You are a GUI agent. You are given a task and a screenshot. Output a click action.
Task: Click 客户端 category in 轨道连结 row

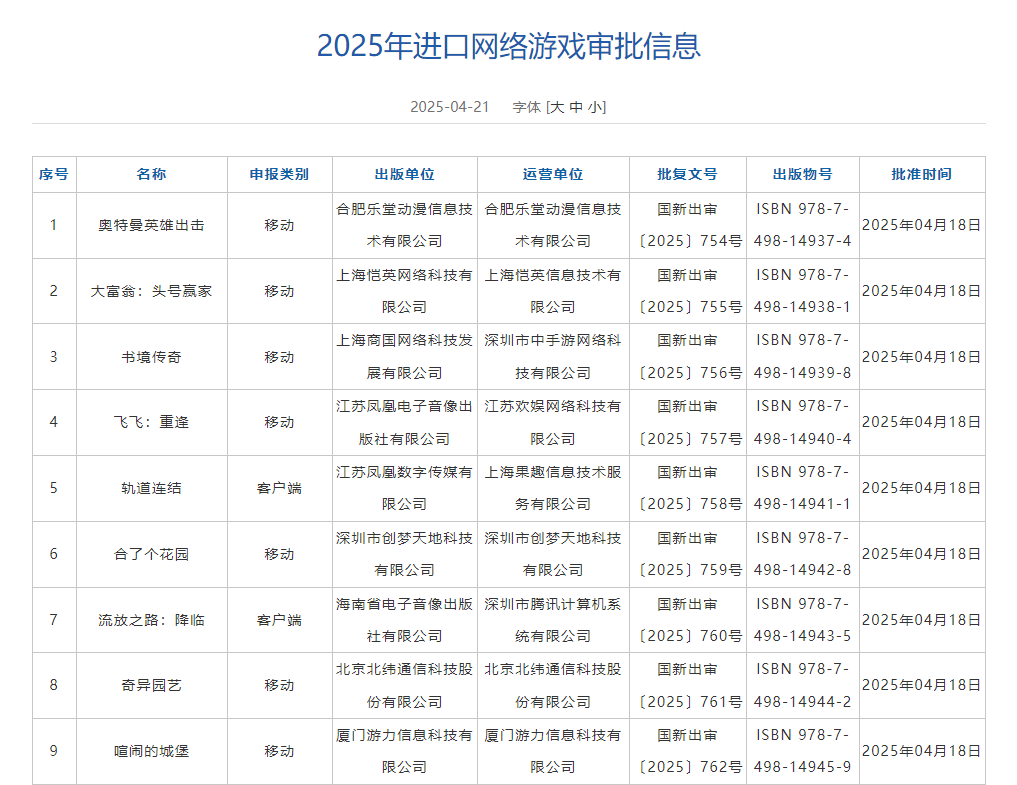[279, 488]
